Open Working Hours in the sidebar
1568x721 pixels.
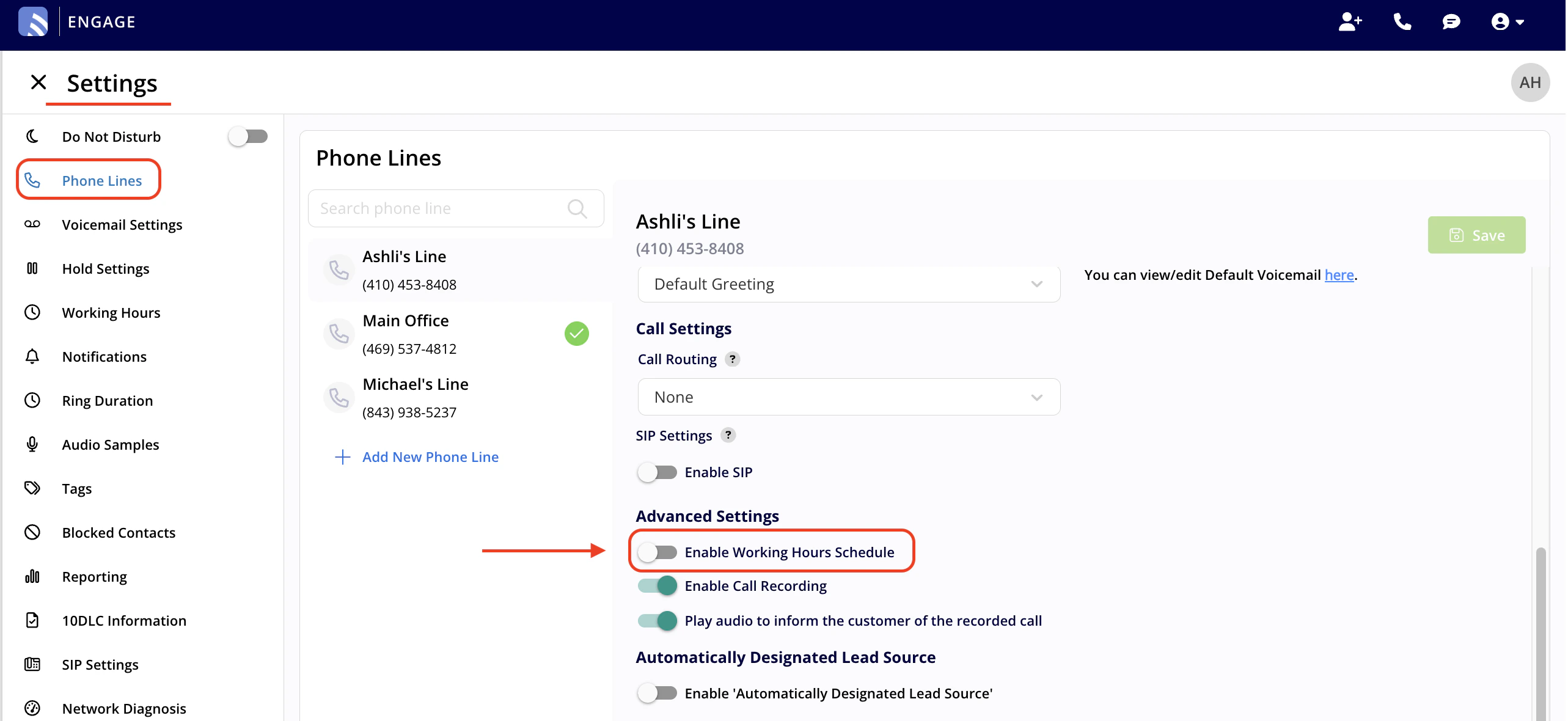(111, 312)
